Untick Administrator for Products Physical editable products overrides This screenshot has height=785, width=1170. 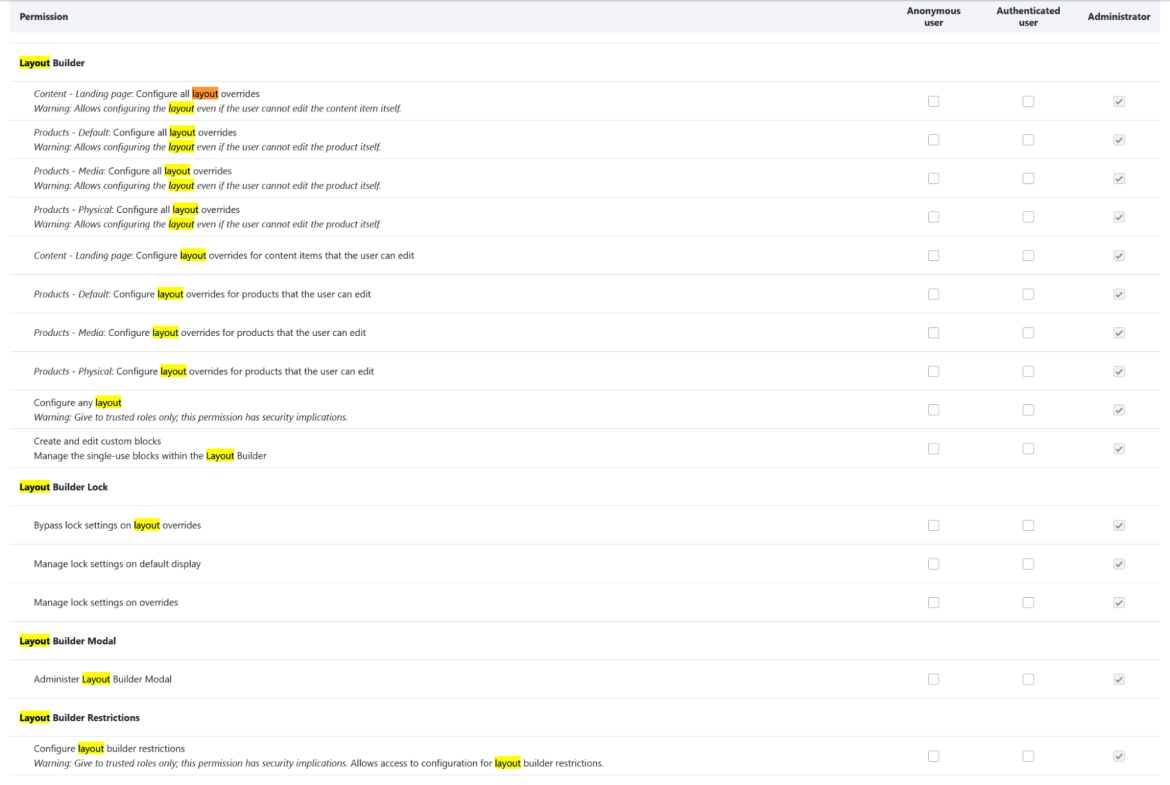[x=1119, y=372]
